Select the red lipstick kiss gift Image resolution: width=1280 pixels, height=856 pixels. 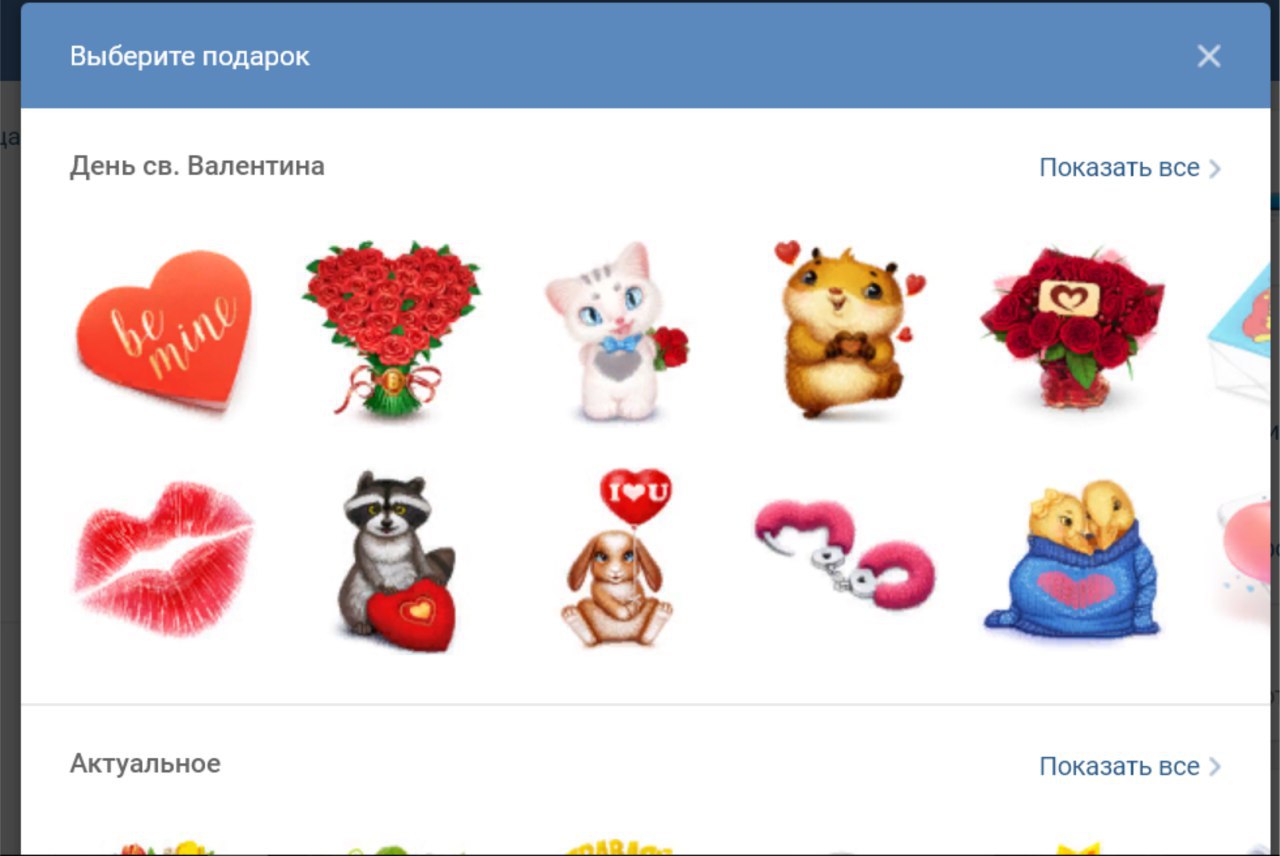pos(164,558)
